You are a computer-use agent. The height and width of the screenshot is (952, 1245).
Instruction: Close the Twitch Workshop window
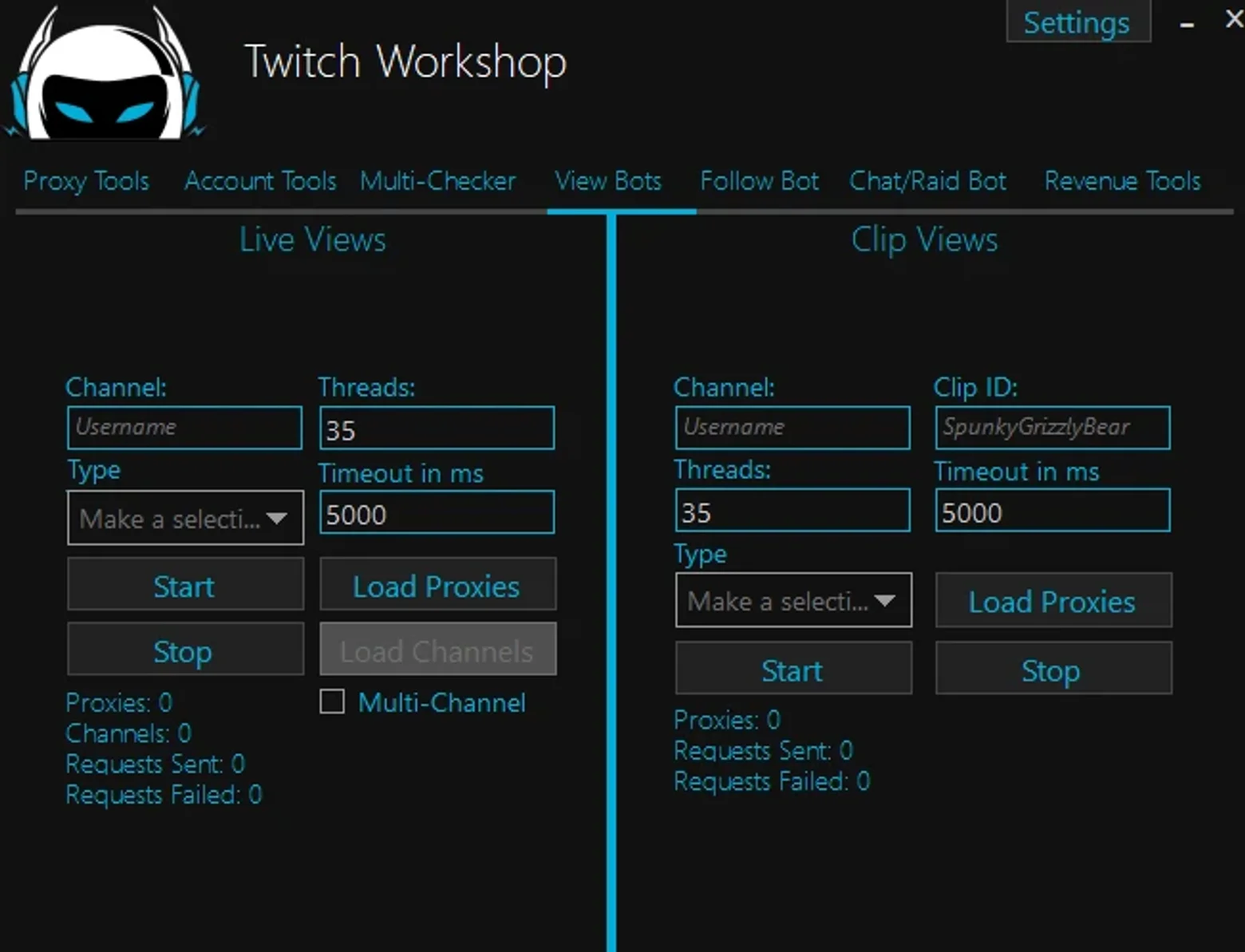tap(1234, 19)
